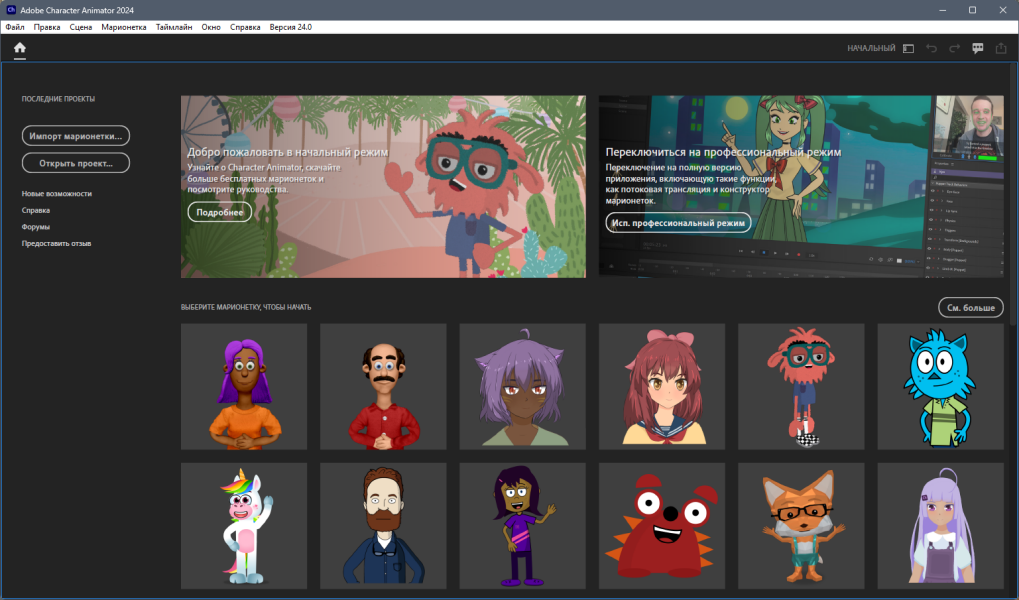Viewport: 1019px width, 600px height.
Task: Open the Справка menu
Action: [x=245, y=27]
